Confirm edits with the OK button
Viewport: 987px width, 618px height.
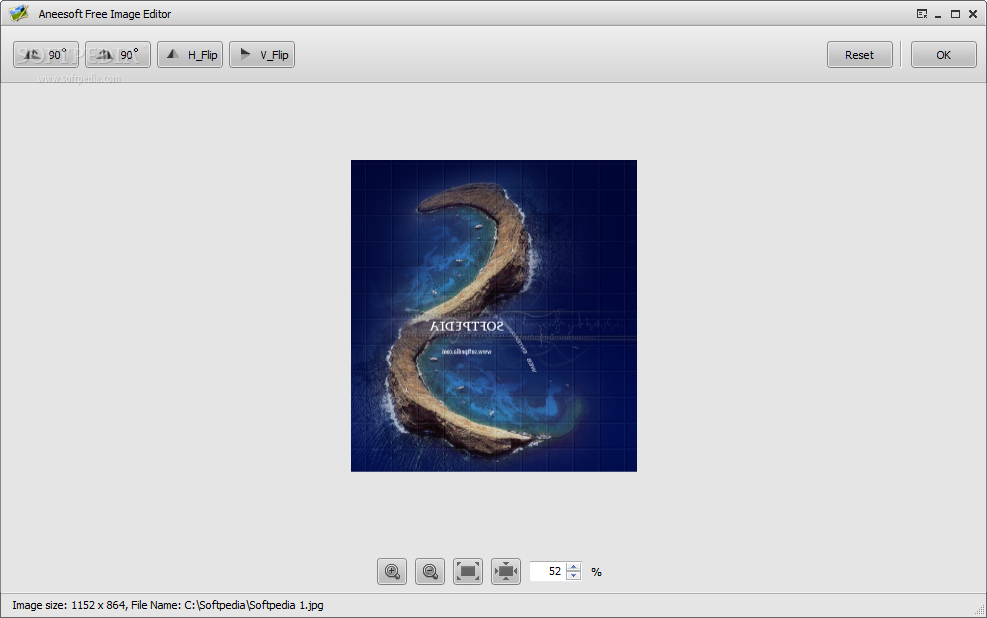tap(944, 55)
